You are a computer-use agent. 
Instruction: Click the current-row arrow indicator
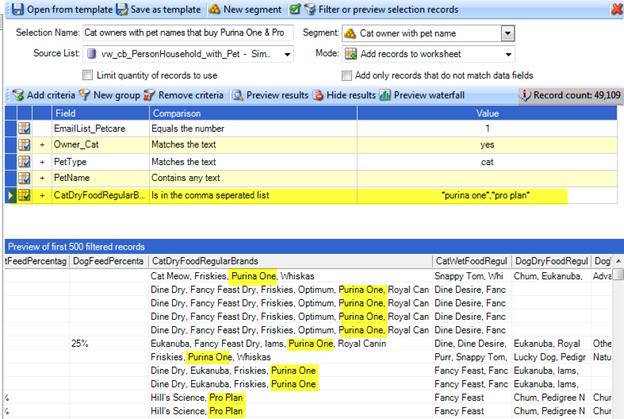(11, 195)
